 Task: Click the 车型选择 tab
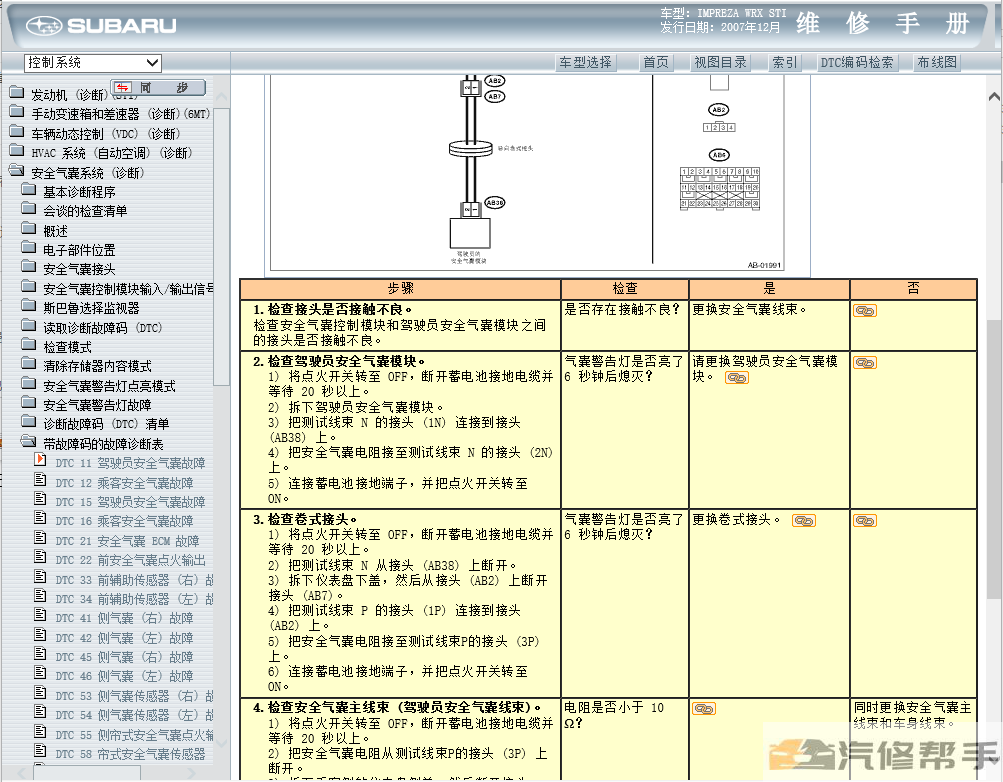pos(585,63)
